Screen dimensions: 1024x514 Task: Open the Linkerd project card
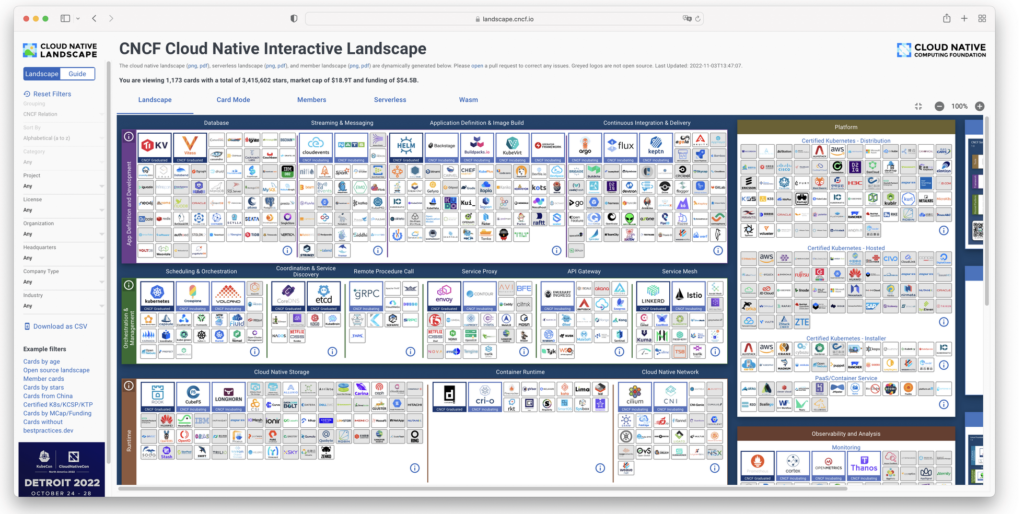pos(652,296)
